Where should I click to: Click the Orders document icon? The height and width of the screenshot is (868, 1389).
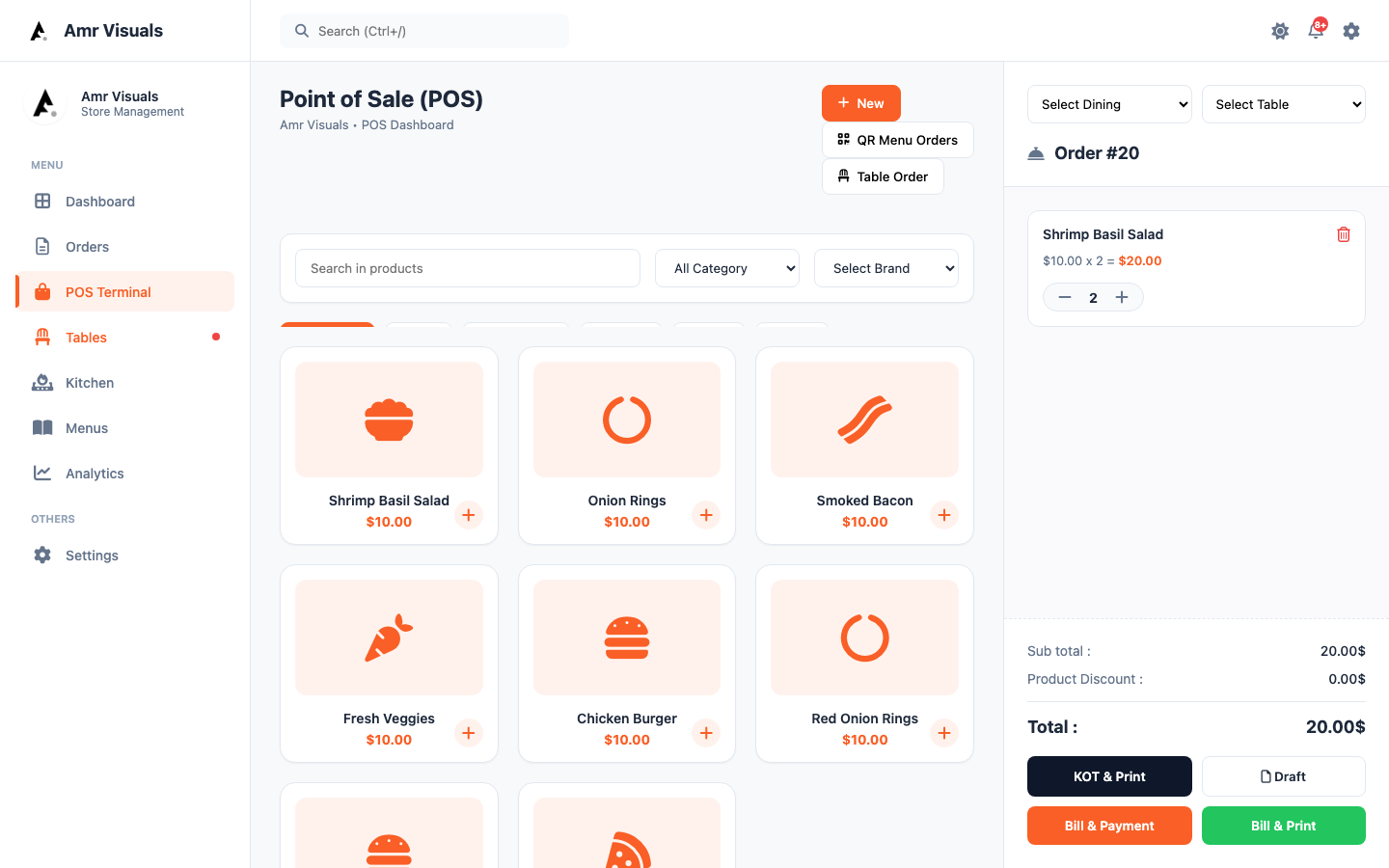[x=42, y=247]
